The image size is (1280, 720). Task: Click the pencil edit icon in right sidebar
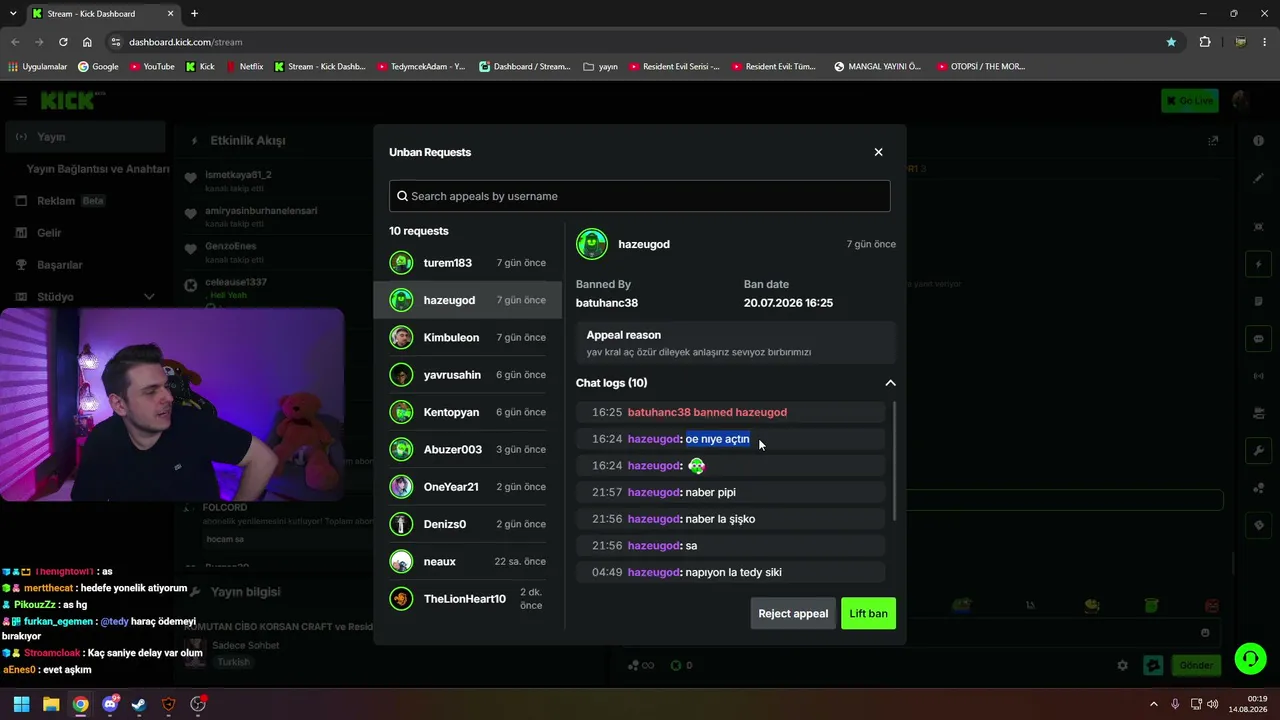pos(1259,179)
